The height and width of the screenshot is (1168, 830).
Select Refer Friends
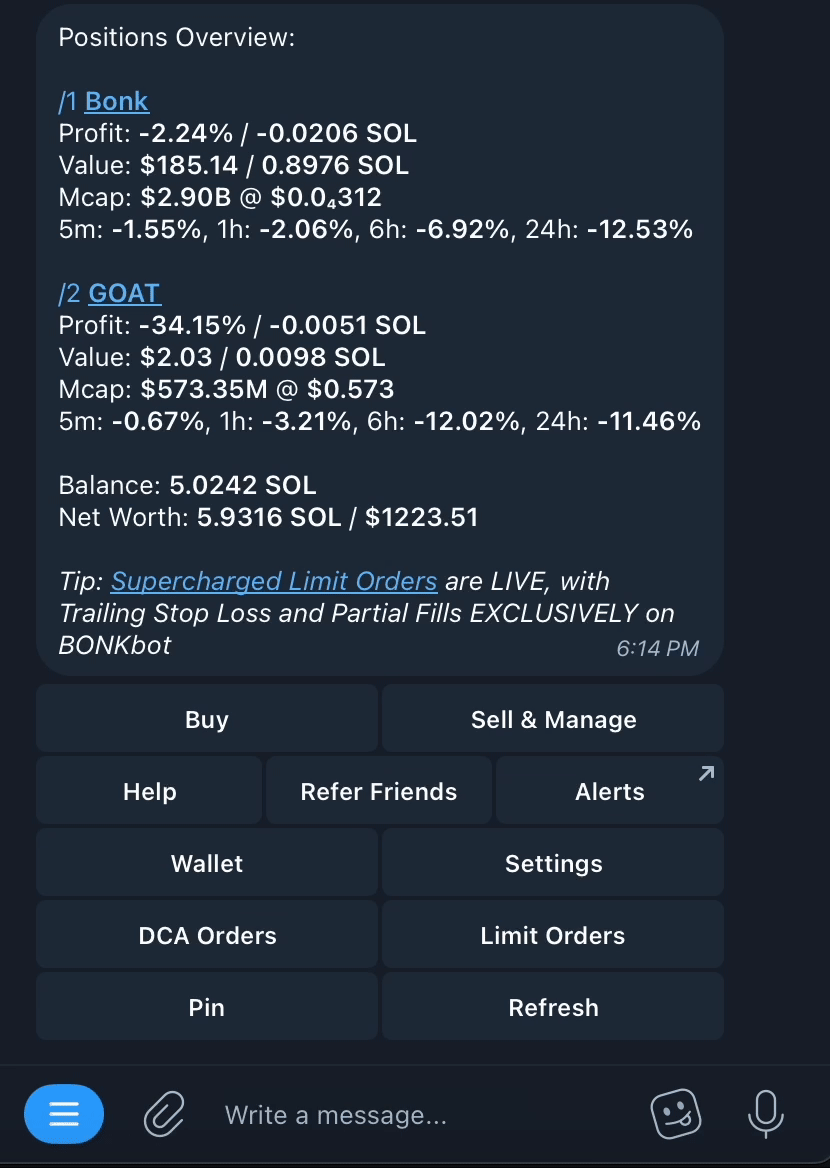click(x=379, y=792)
